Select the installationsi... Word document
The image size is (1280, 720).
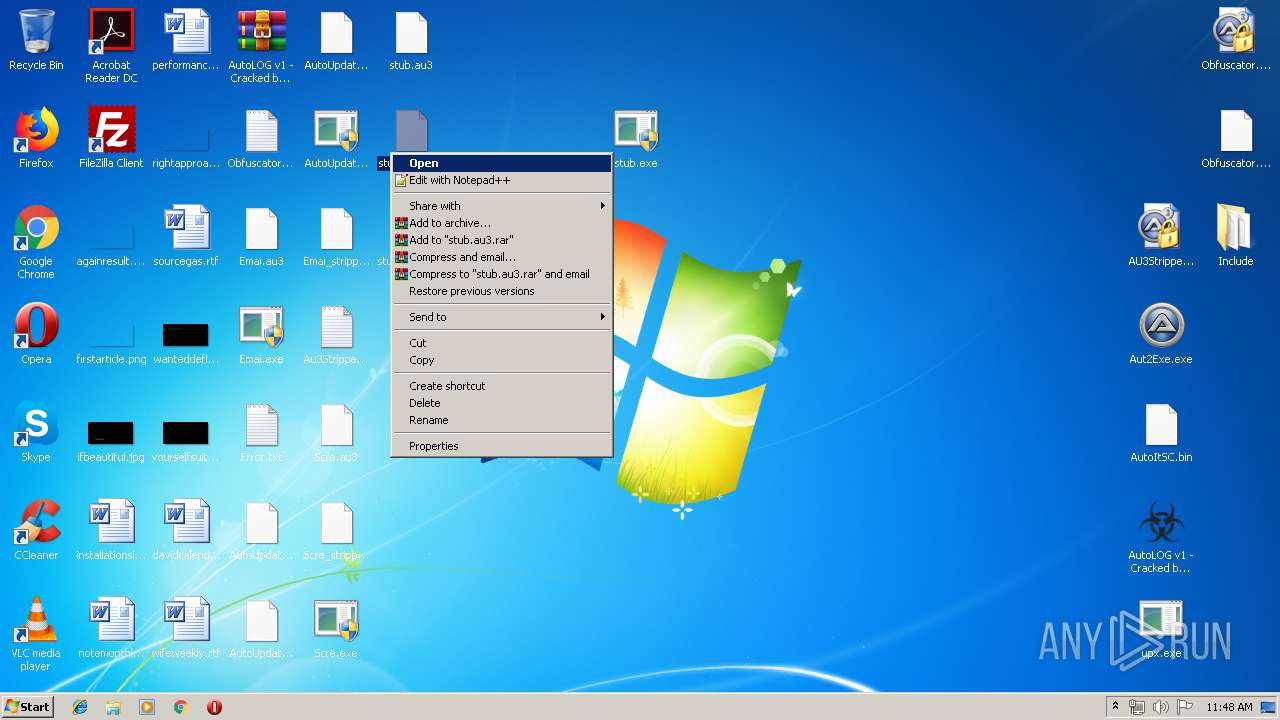point(111,530)
